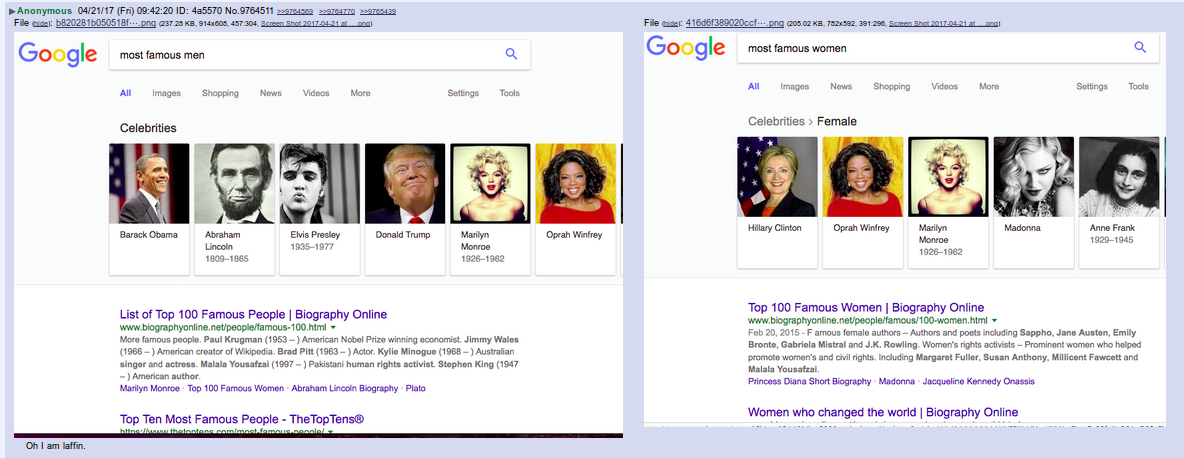Click the magnifier icon beside 'most famous women'
Viewport: 1184px width, 458px height.
click(x=1140, y=48)
